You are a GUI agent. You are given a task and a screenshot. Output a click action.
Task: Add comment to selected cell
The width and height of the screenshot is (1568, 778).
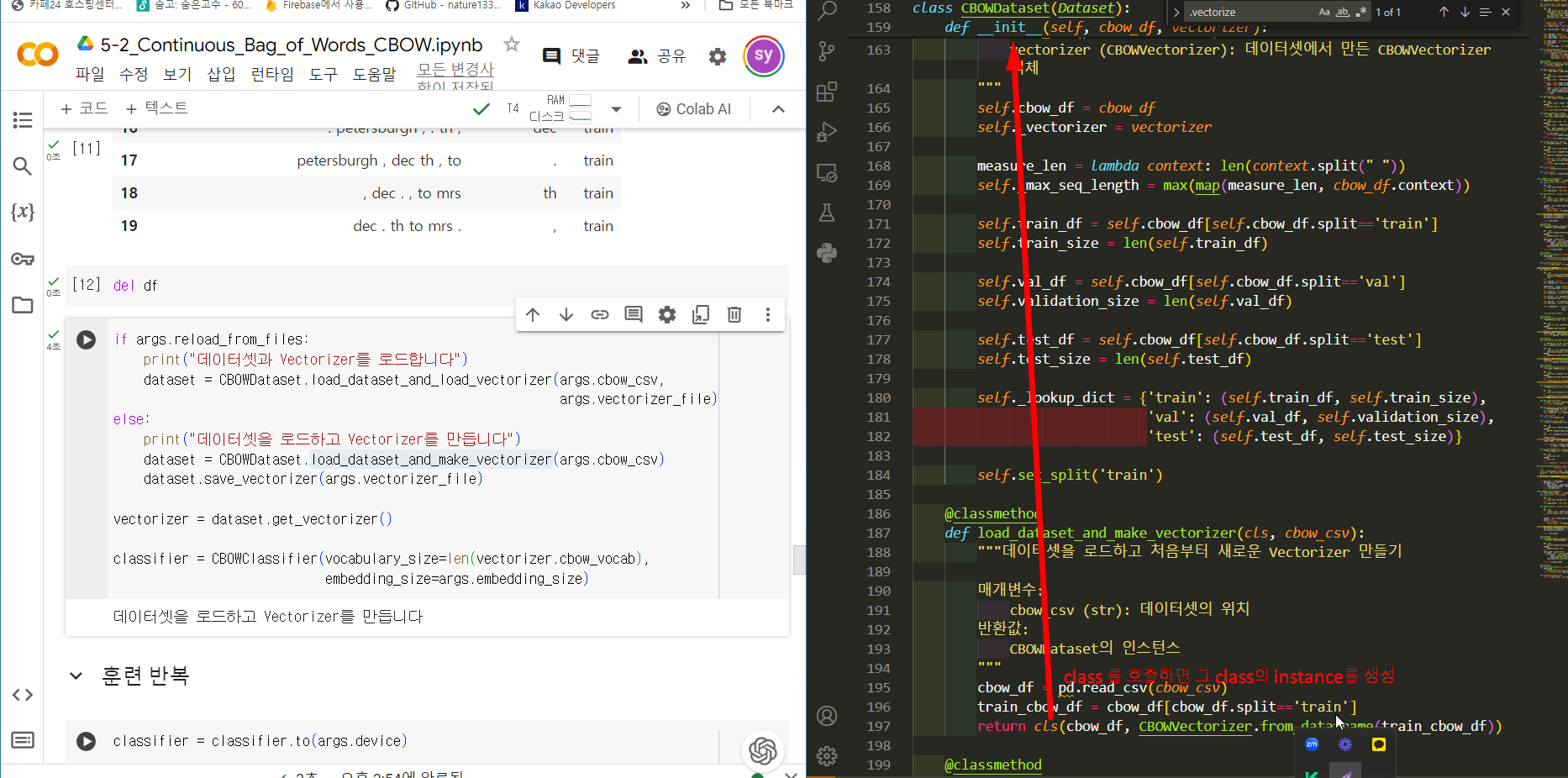(x=634, y=314)
